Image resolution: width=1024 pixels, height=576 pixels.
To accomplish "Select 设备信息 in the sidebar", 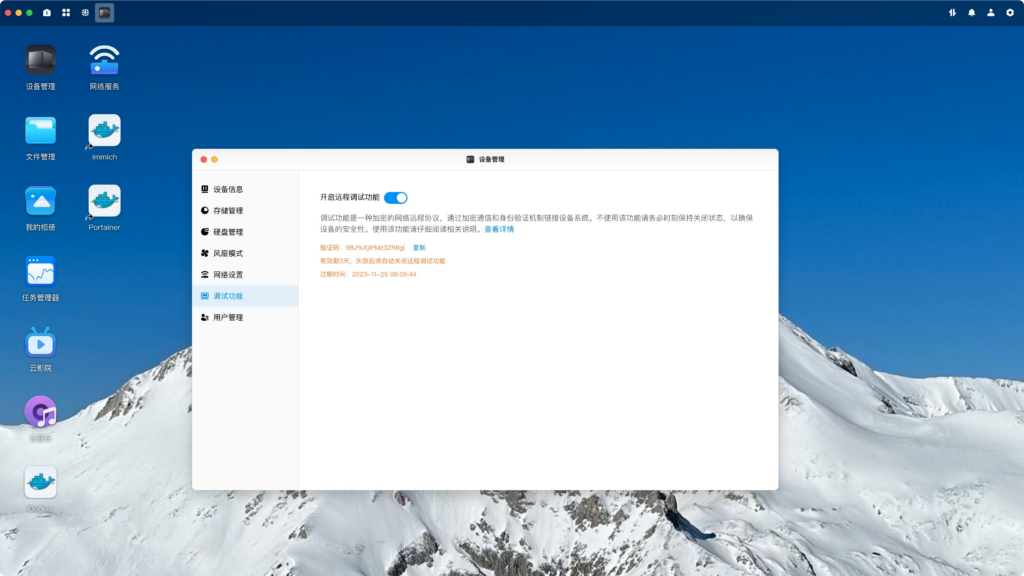I will (227, 189).
